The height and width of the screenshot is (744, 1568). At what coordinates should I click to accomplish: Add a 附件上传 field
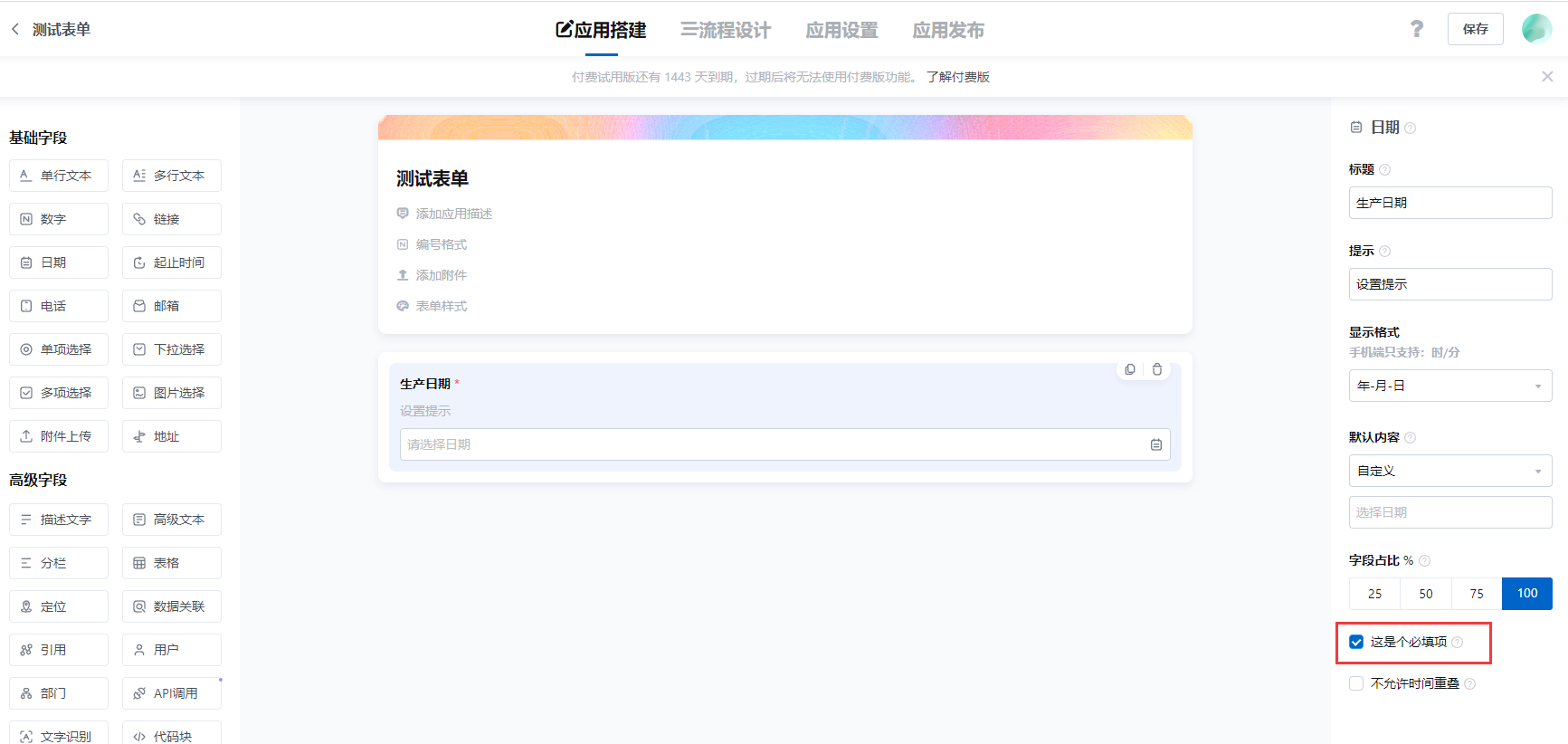point(59,436)
